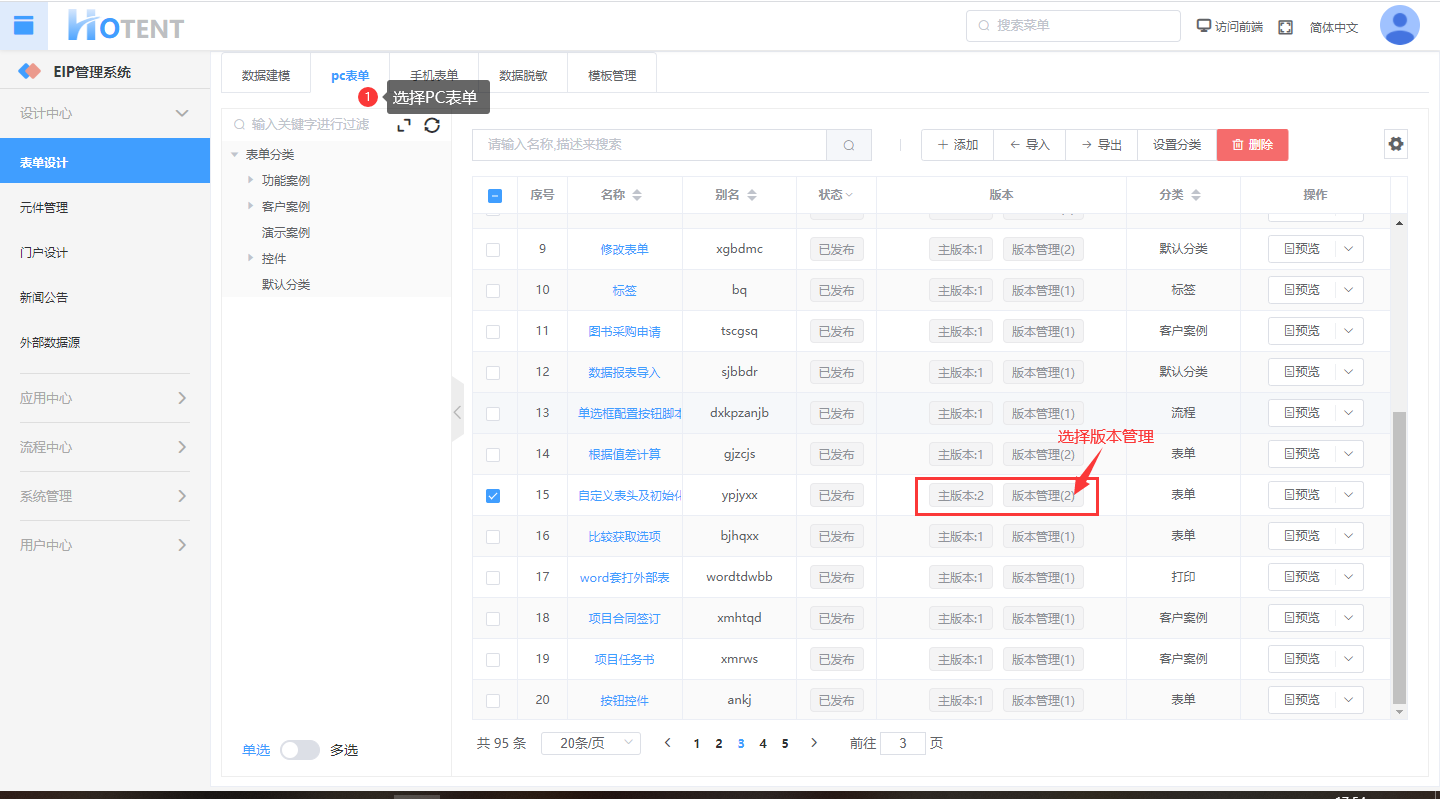Switch to the 数据建模 tab
This screenshot has height=799, width=1440.
(x=266, y=76)
